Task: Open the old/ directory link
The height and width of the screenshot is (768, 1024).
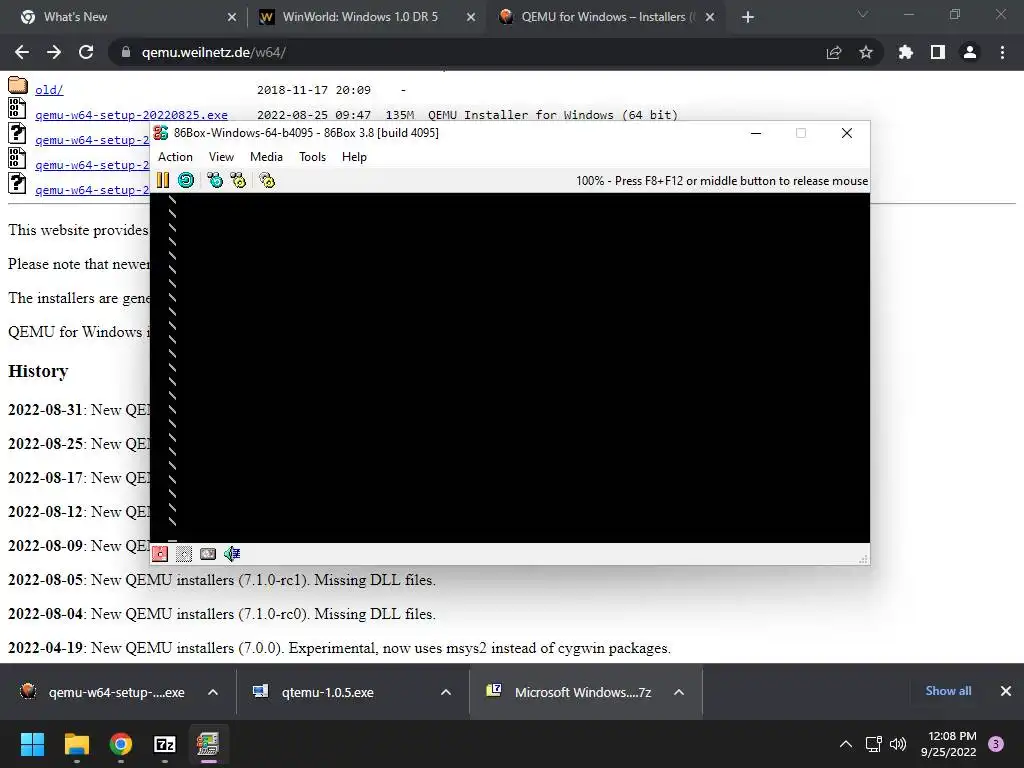Action: point(49,90)
